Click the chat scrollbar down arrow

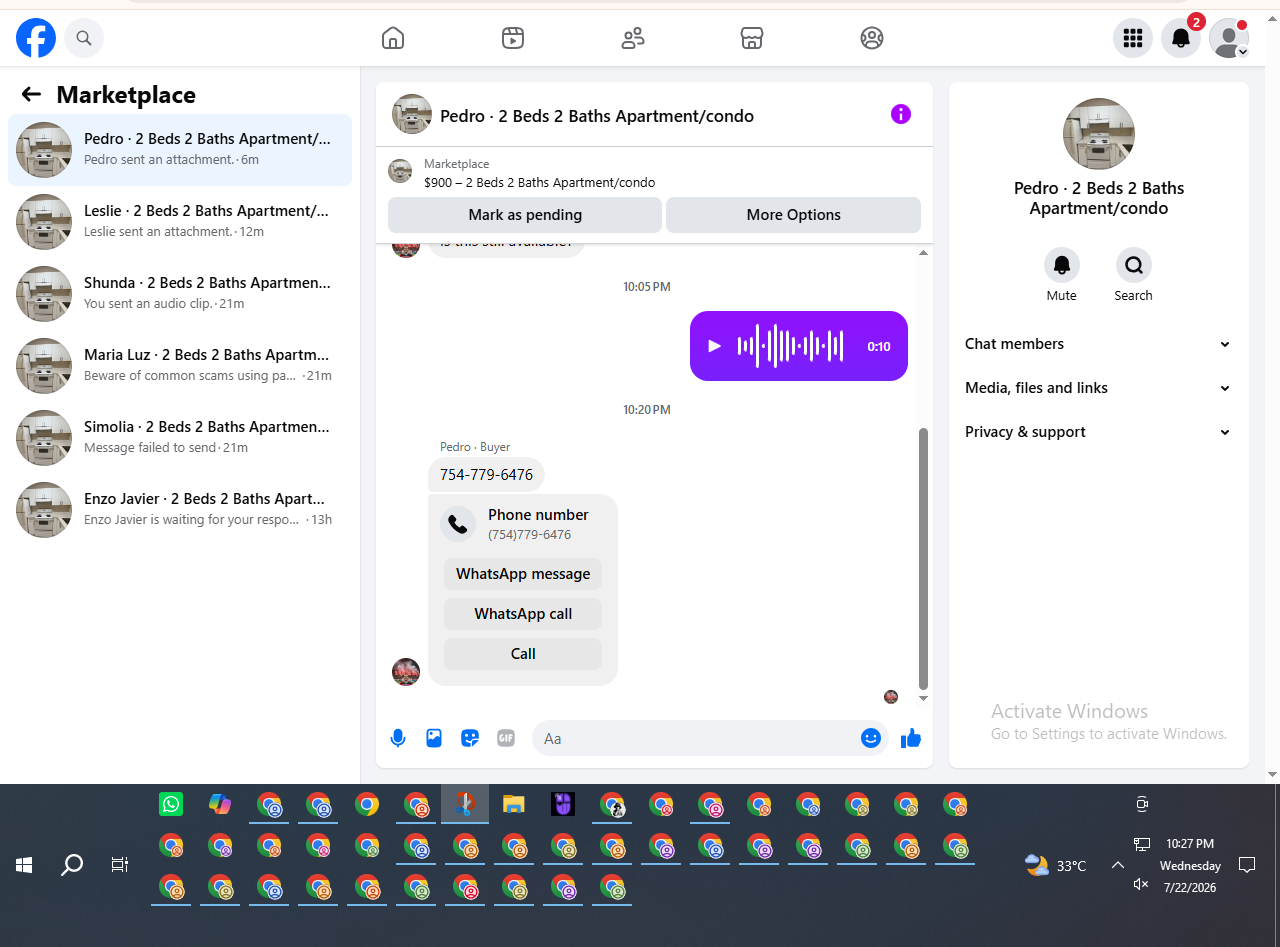pos(923,698)
